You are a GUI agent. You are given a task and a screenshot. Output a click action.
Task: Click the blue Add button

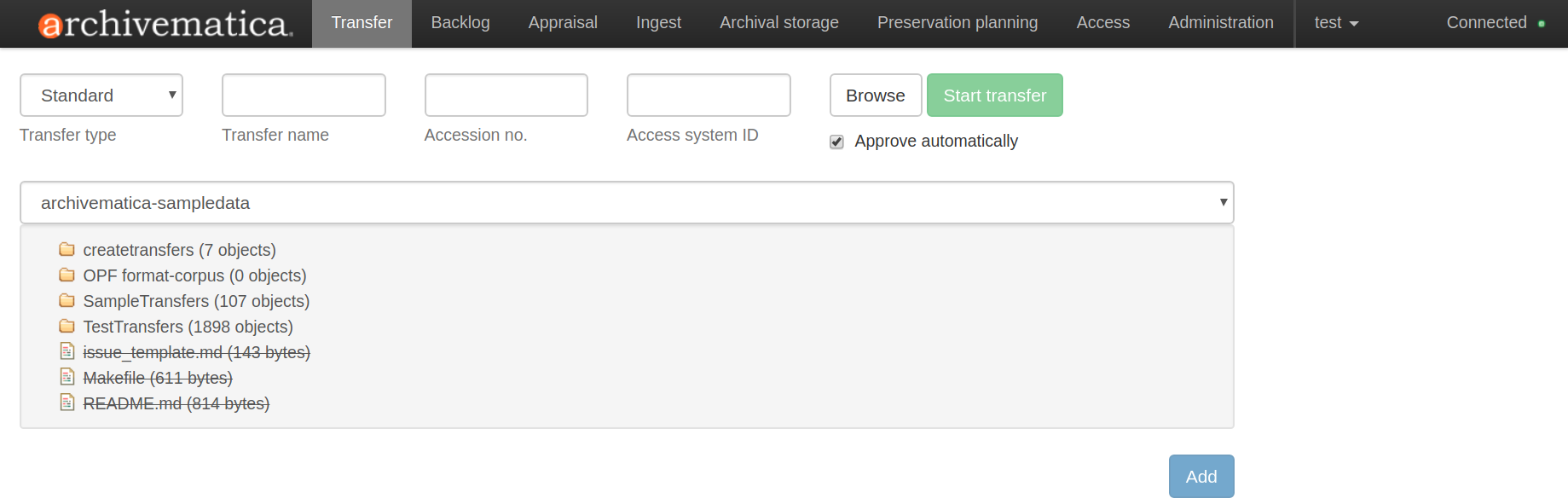point(1201,477)
